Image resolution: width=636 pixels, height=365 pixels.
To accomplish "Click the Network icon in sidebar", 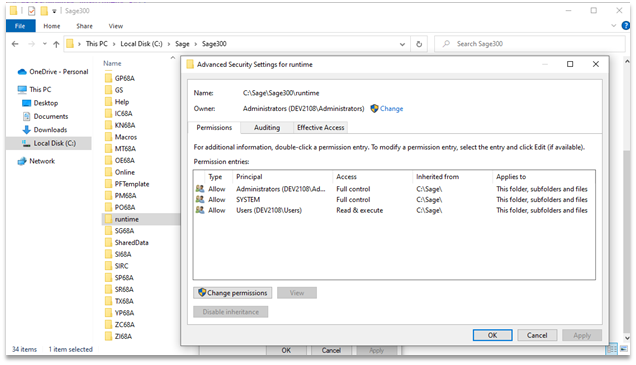I will (22, 161).
